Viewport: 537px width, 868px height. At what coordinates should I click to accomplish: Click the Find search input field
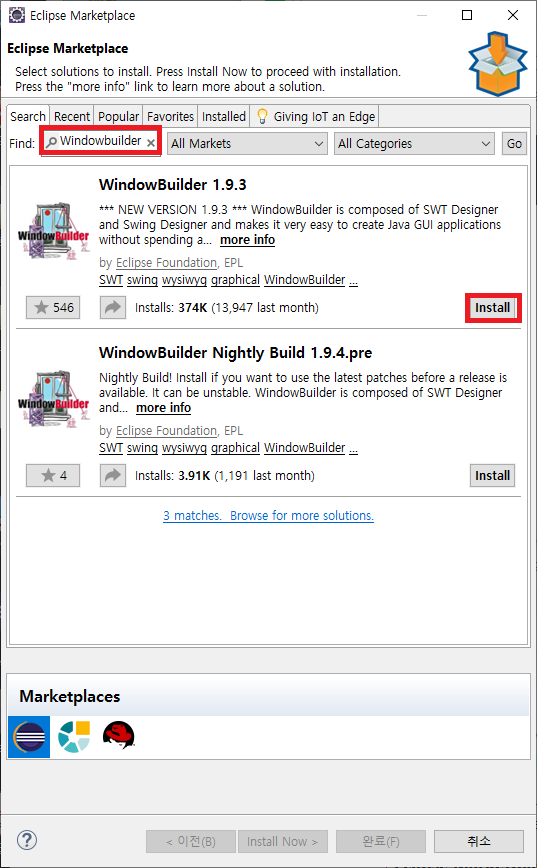tap(100, 141)
